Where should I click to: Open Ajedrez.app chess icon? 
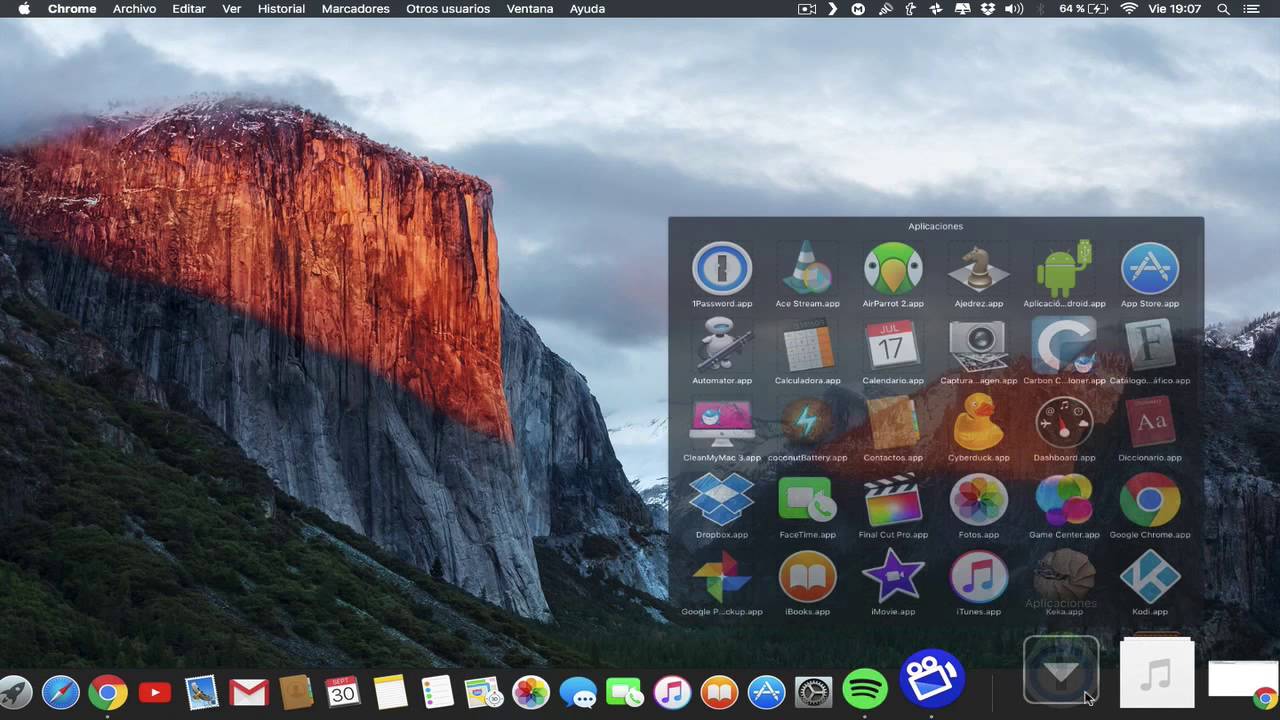[978, 268]
